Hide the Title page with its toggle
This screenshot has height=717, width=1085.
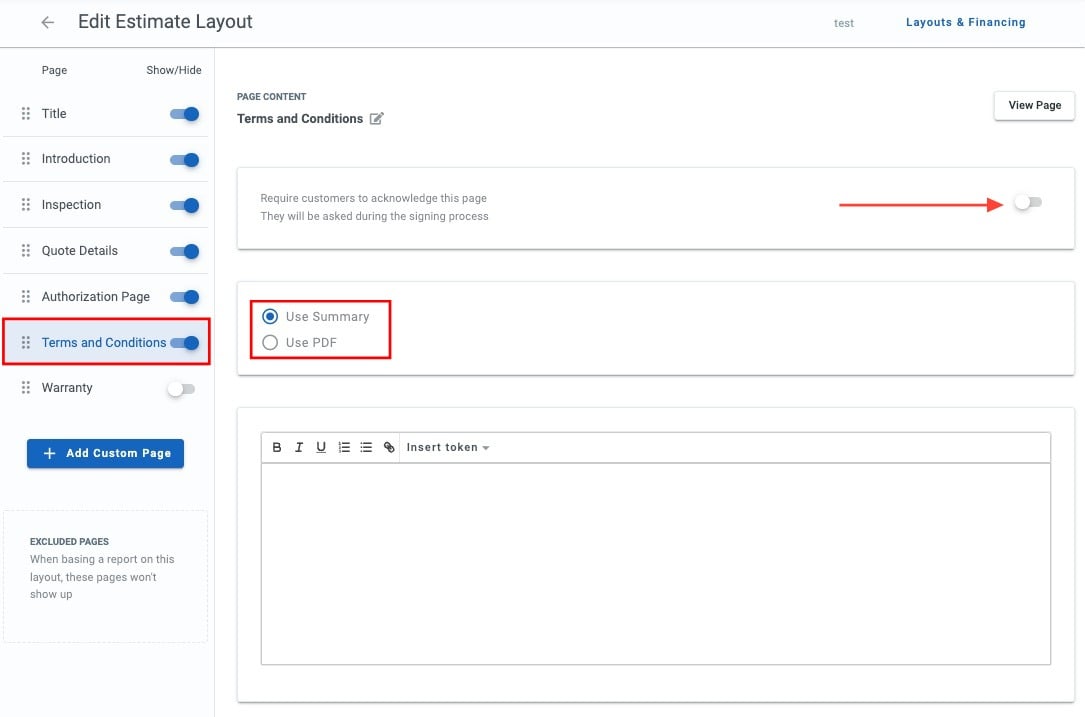[184, 114]
